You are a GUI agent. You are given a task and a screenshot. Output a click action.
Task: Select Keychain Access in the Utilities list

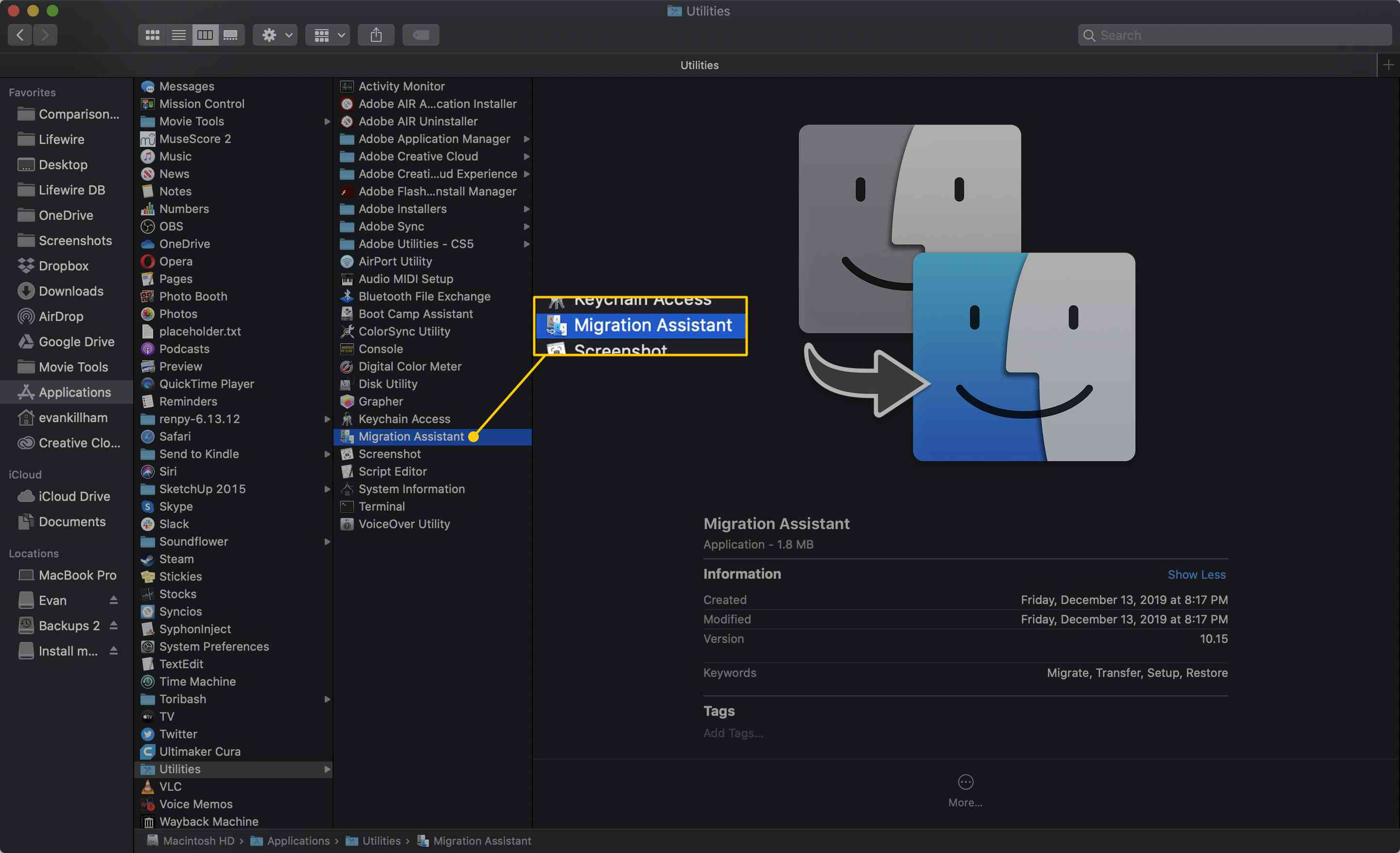click(433, 419)
